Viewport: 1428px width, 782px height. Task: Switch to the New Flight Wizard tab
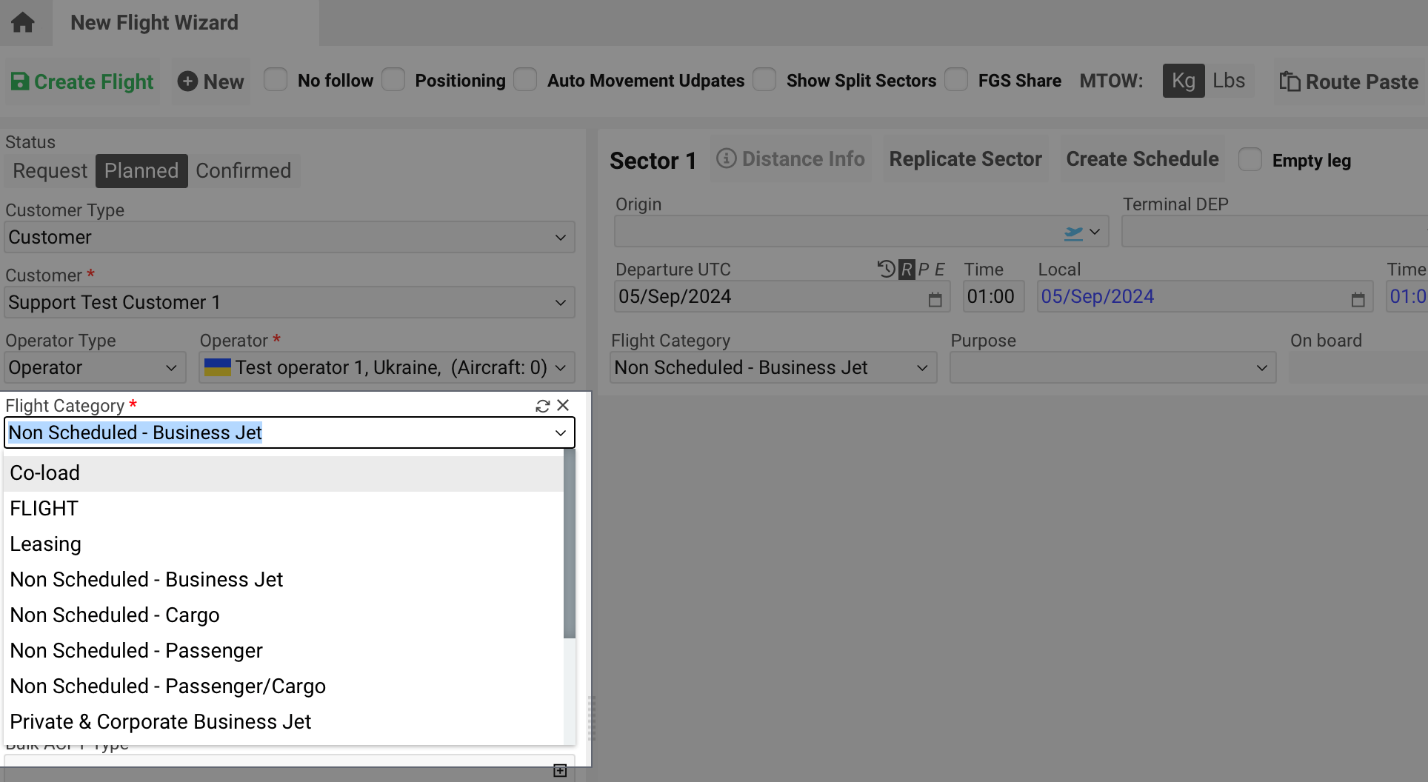click(x=153, y=21)
